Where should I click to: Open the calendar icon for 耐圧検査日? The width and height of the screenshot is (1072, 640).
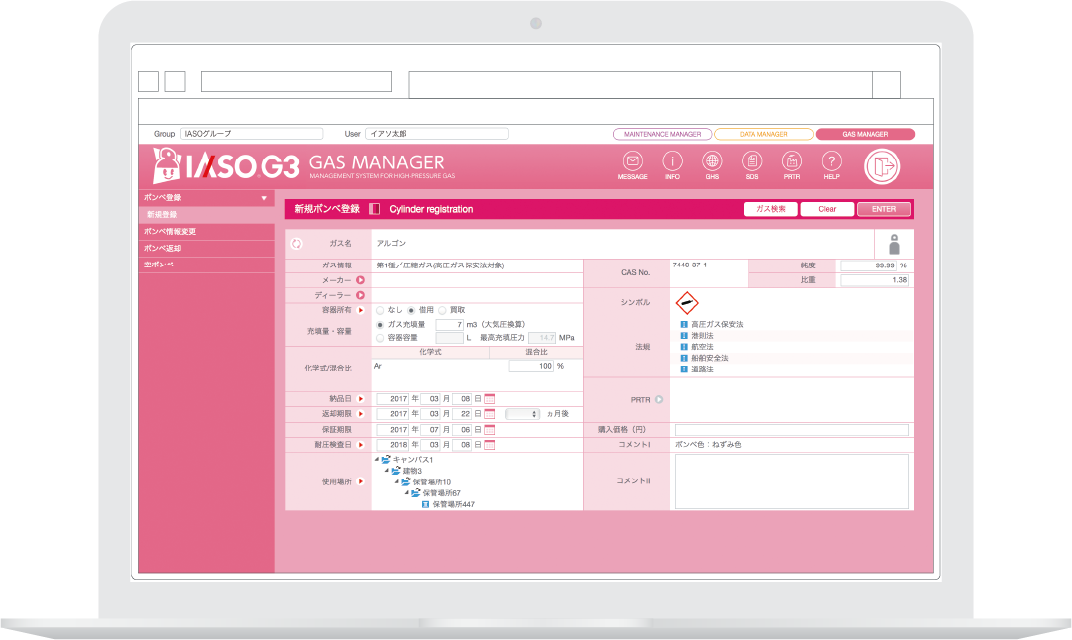tap(490, 444)
